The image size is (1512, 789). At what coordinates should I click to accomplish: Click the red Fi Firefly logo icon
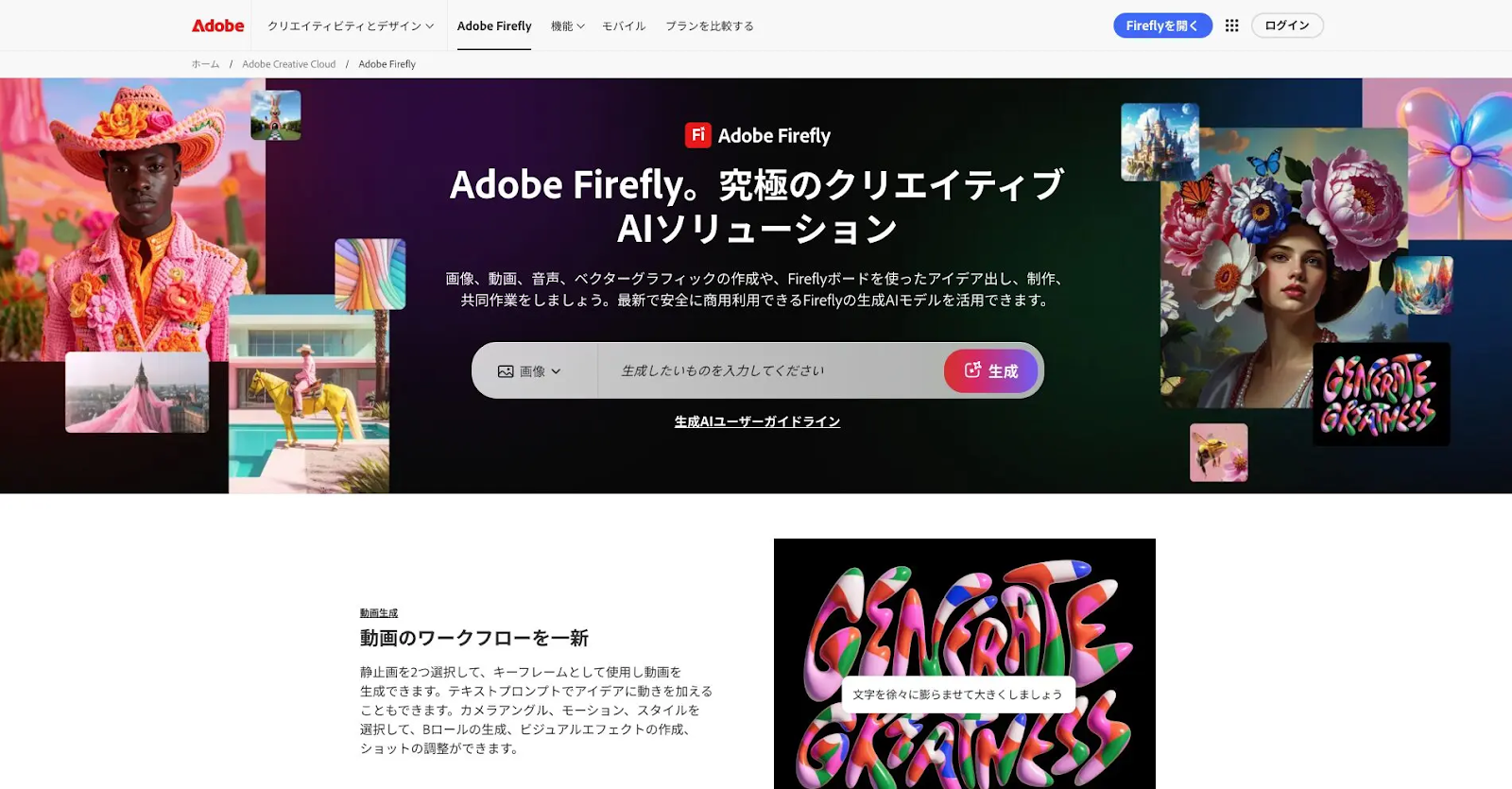pyautogui.click(x=697, y=135)
